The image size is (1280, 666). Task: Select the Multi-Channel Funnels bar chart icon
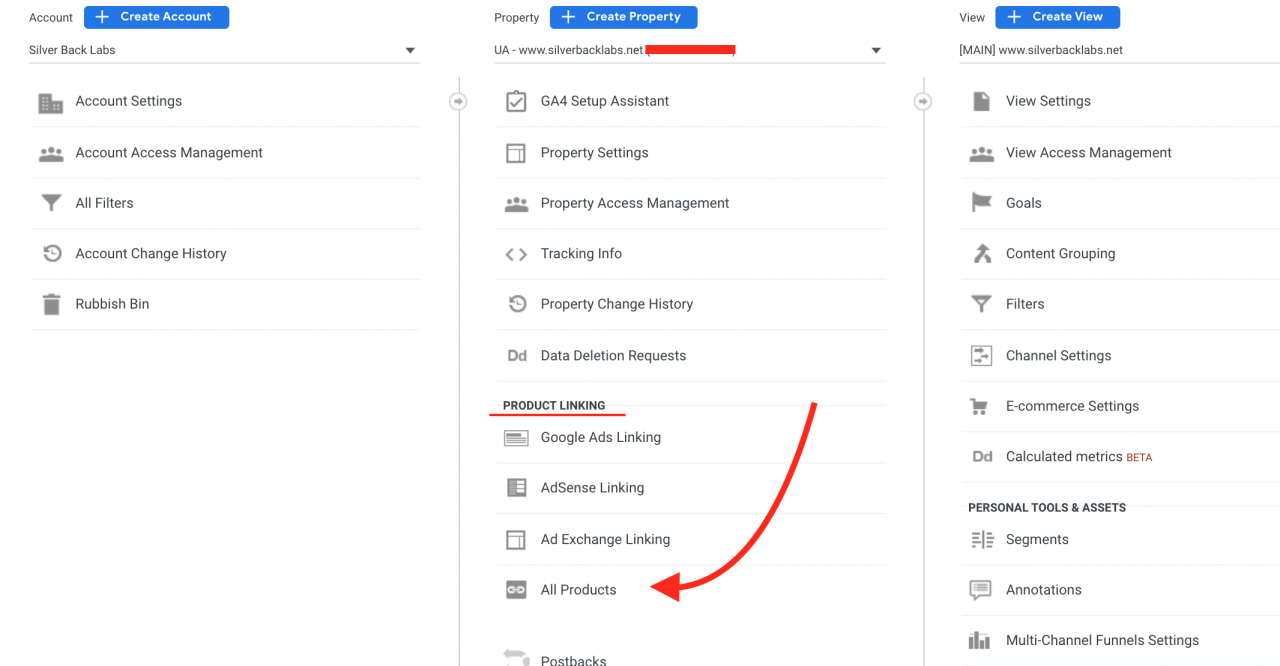(x=980, y=641)
